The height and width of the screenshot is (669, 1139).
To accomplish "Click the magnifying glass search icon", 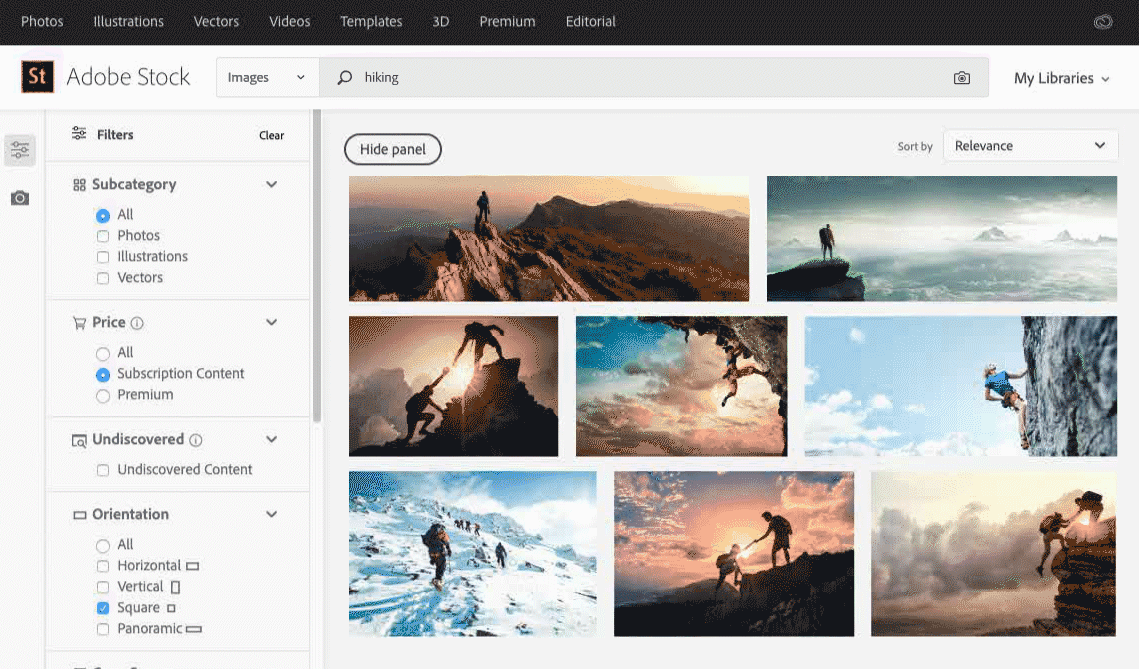I will pyautogui.click(x=345, y=78).
